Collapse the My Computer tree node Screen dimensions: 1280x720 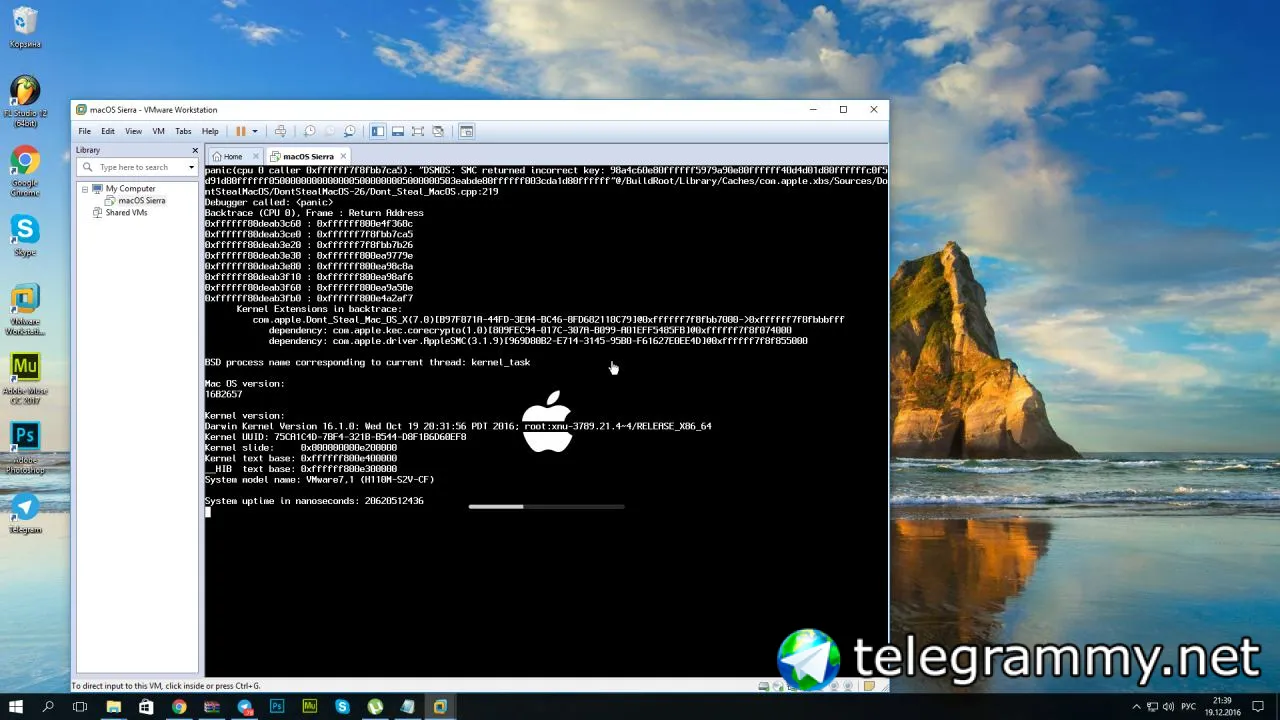(x=86, y=189)
